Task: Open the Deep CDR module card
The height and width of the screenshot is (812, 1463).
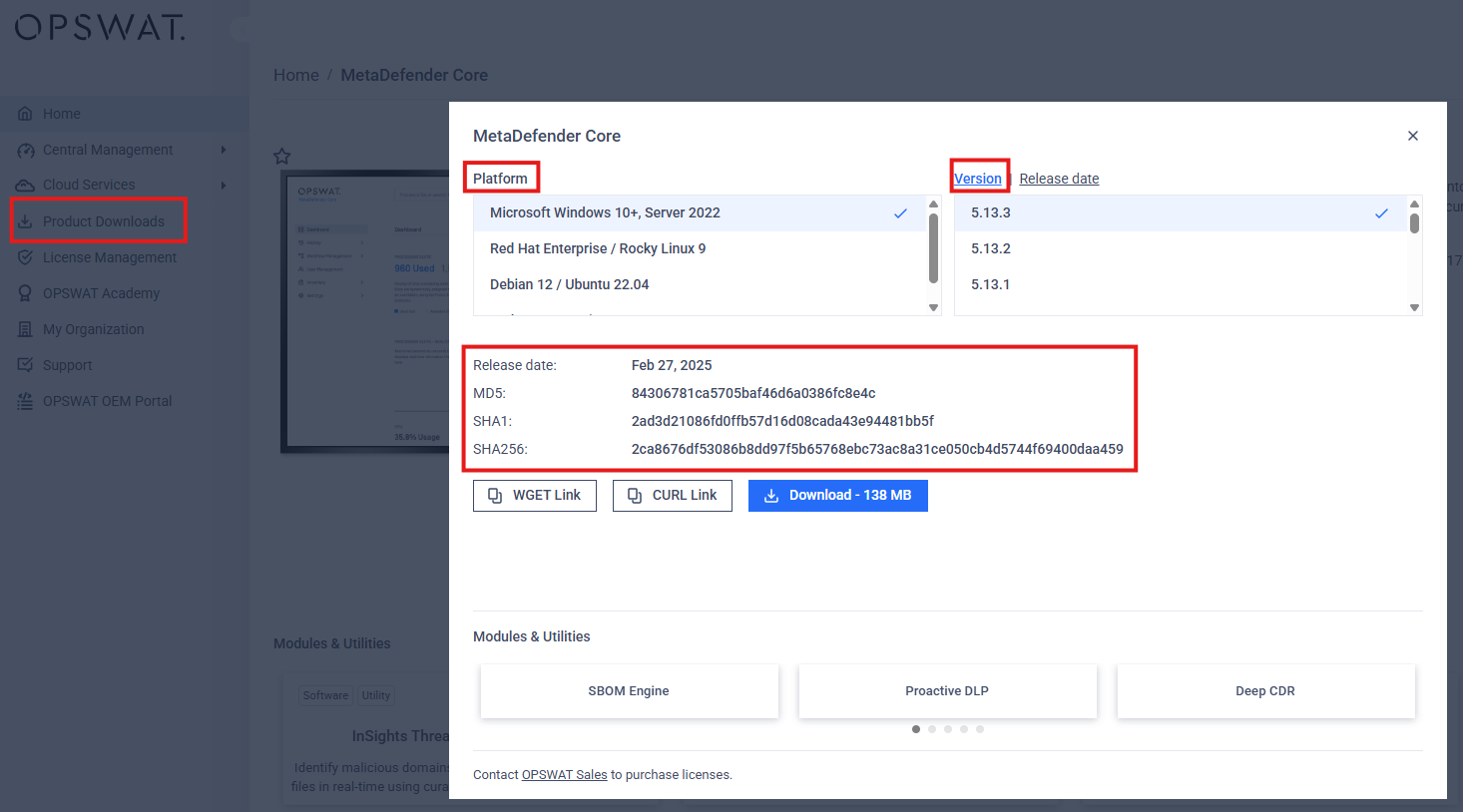Action: (1265, 691)
